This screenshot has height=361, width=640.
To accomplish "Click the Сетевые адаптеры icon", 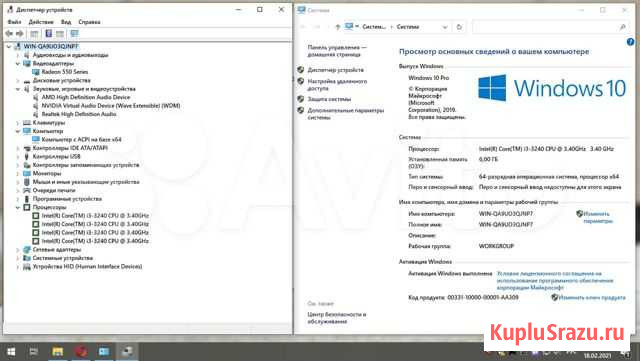I will (x=27, y=250).
